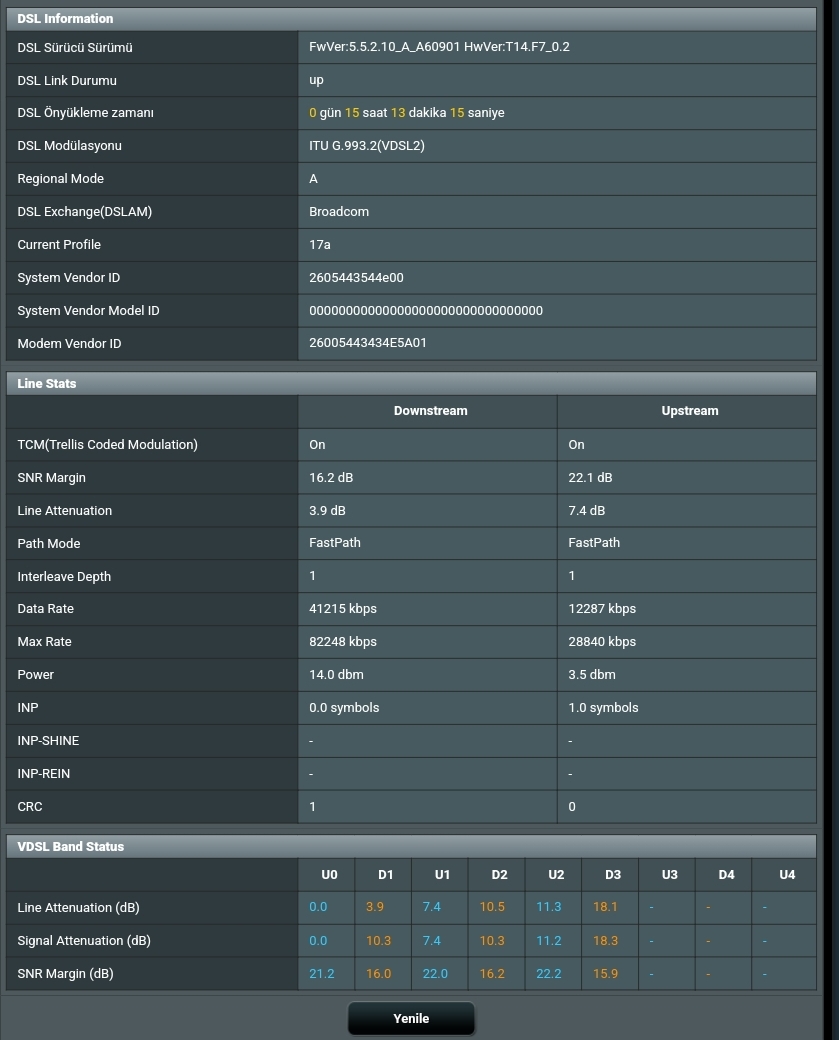Viewport: 839px width, 1040px height.
Task: Click the Line Stats section header
Action: [47, 383]
